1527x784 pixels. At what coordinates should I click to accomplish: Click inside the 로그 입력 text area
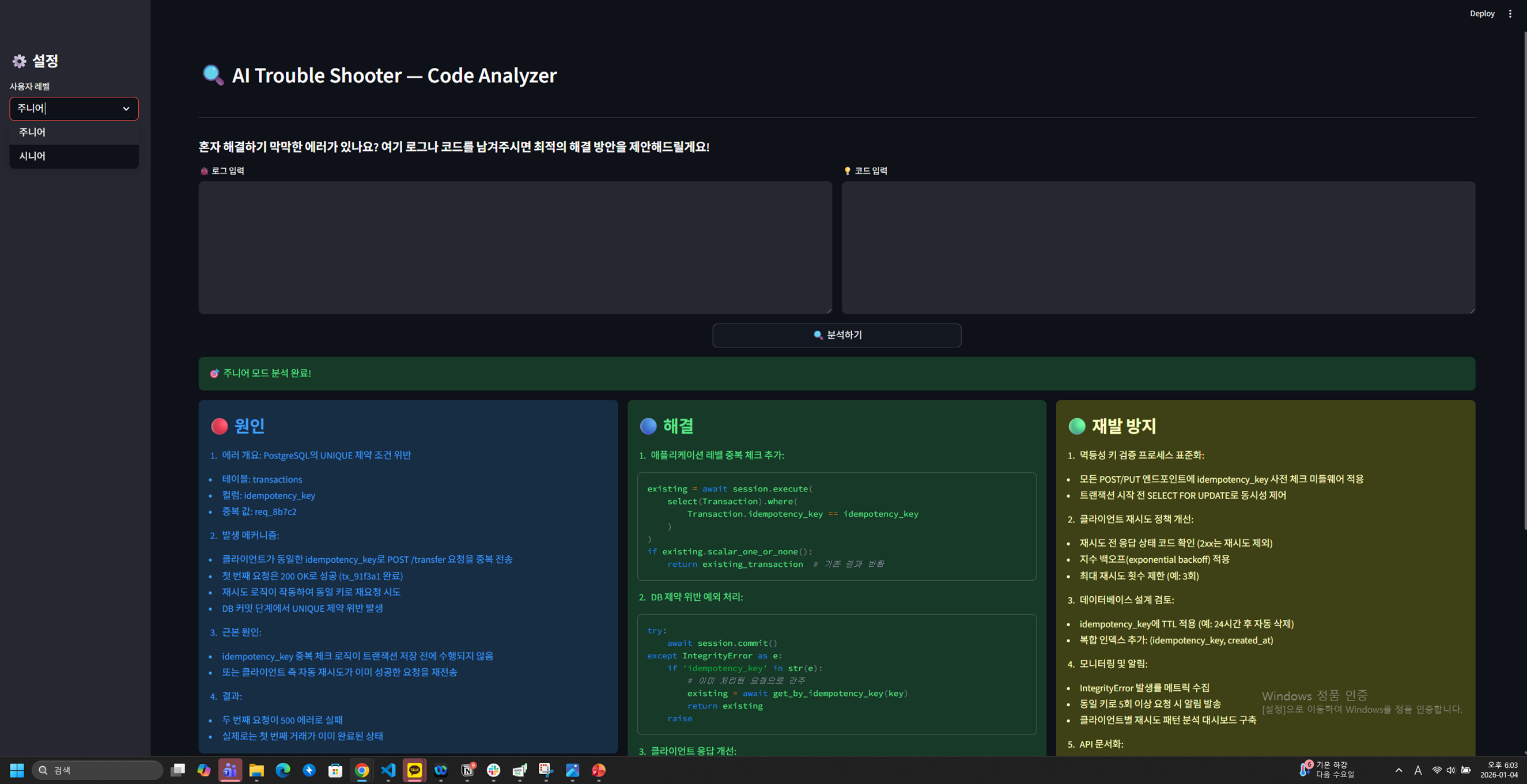(515, 247)
